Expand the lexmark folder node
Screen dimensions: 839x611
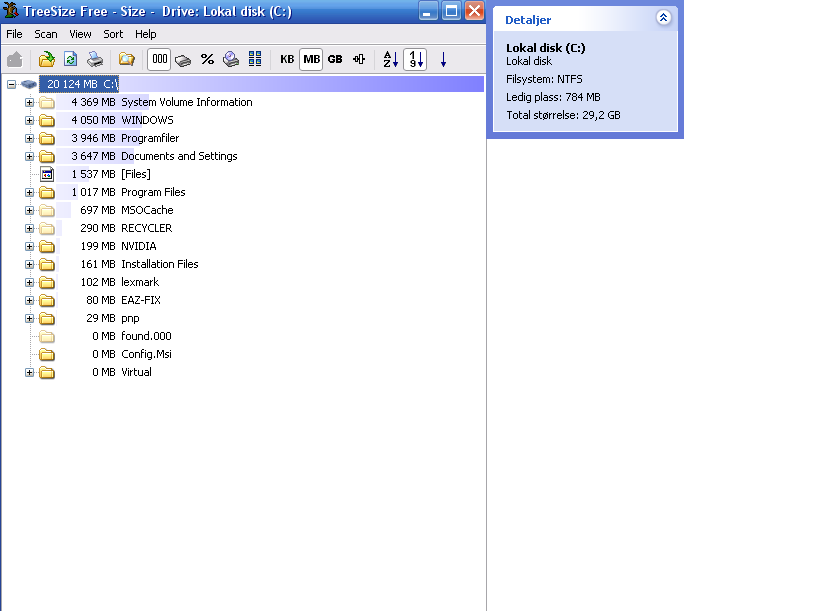pyautogui.click(x=29, y=282)
